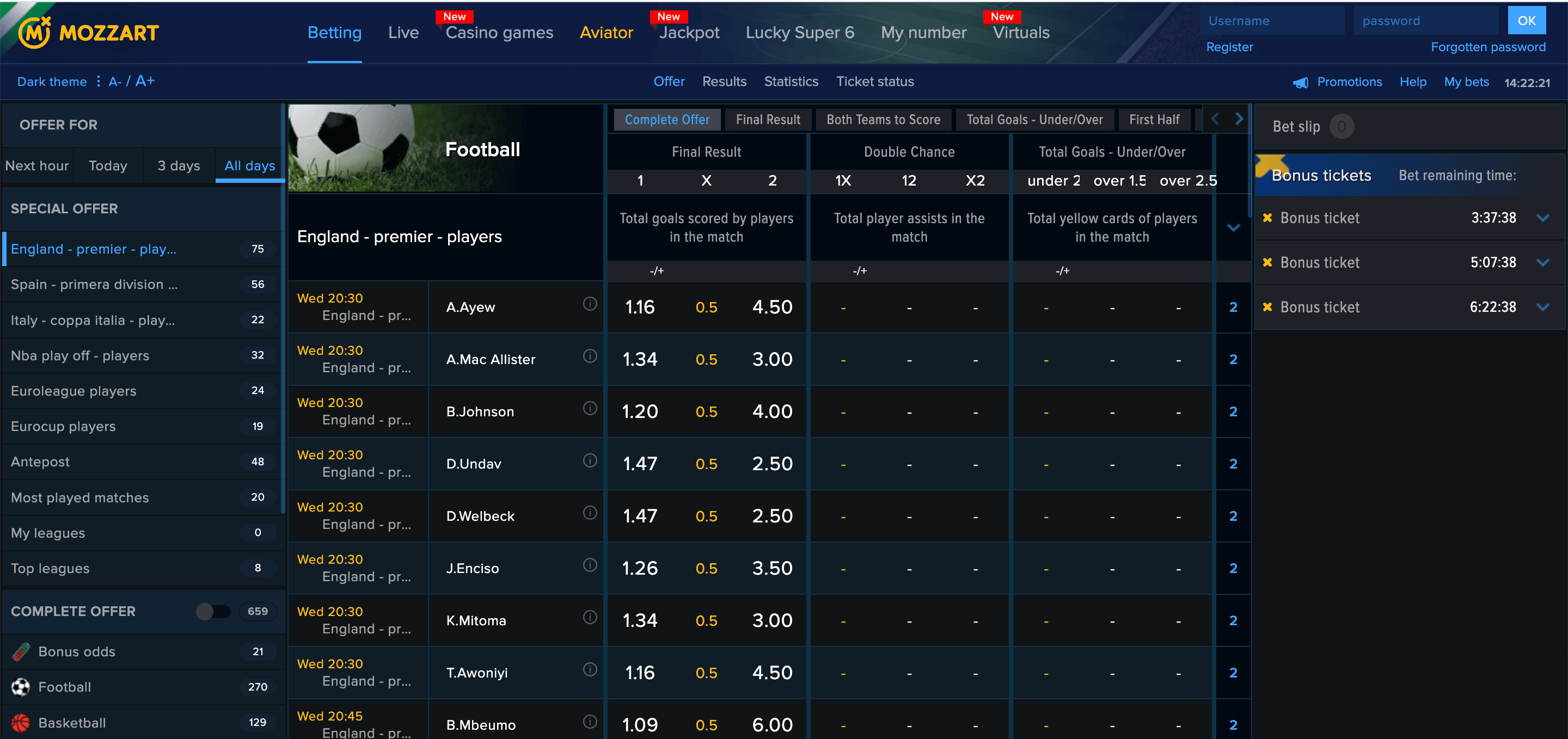Open info icon for T.Awoniyi
Viewport: 1568px width, 739px height.
[x=589, y=669]
